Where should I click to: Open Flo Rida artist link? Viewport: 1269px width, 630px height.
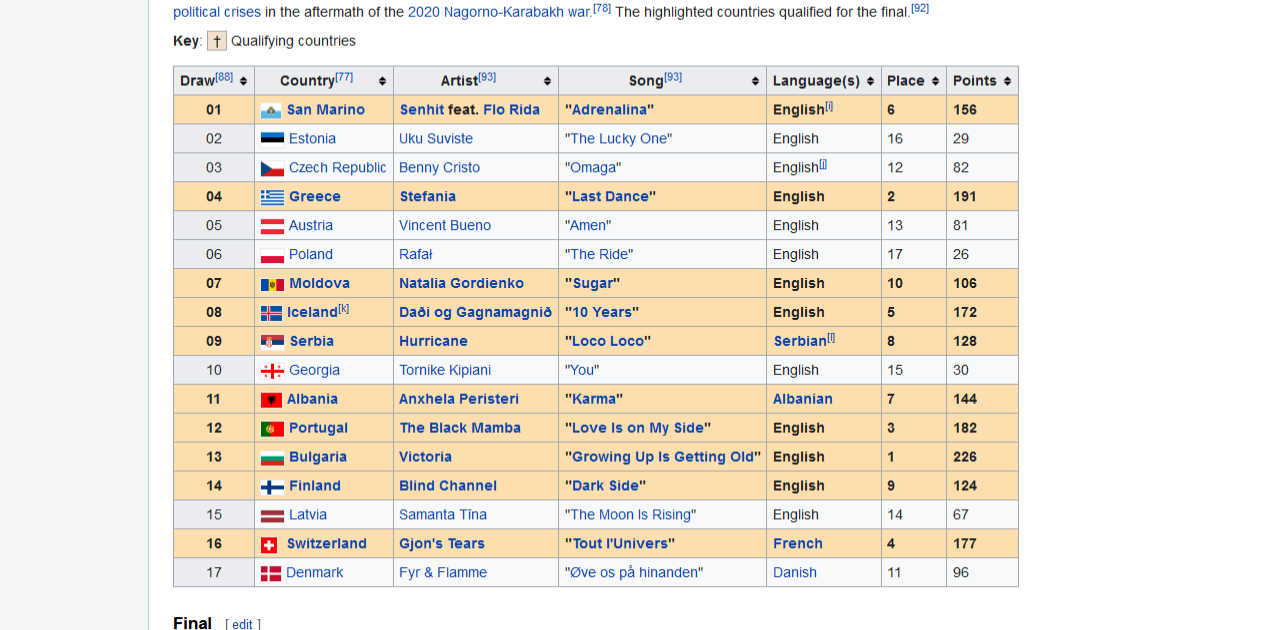click(x=511, y=110)
